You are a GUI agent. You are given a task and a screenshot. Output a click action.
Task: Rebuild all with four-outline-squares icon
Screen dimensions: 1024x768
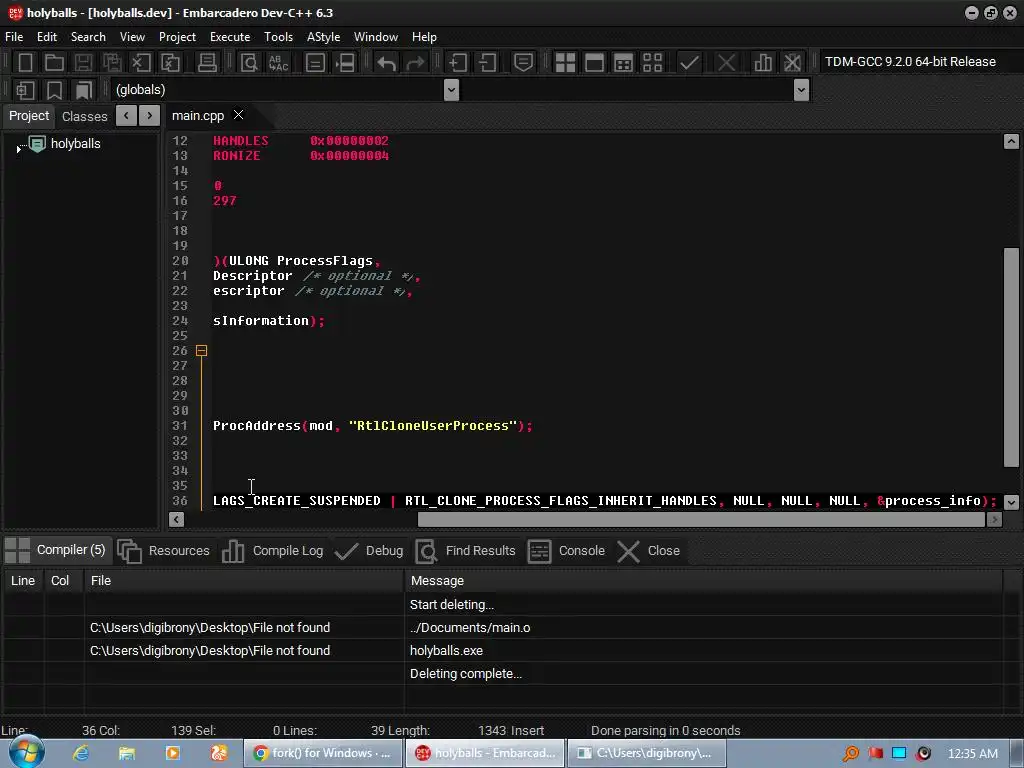[652, 63]
